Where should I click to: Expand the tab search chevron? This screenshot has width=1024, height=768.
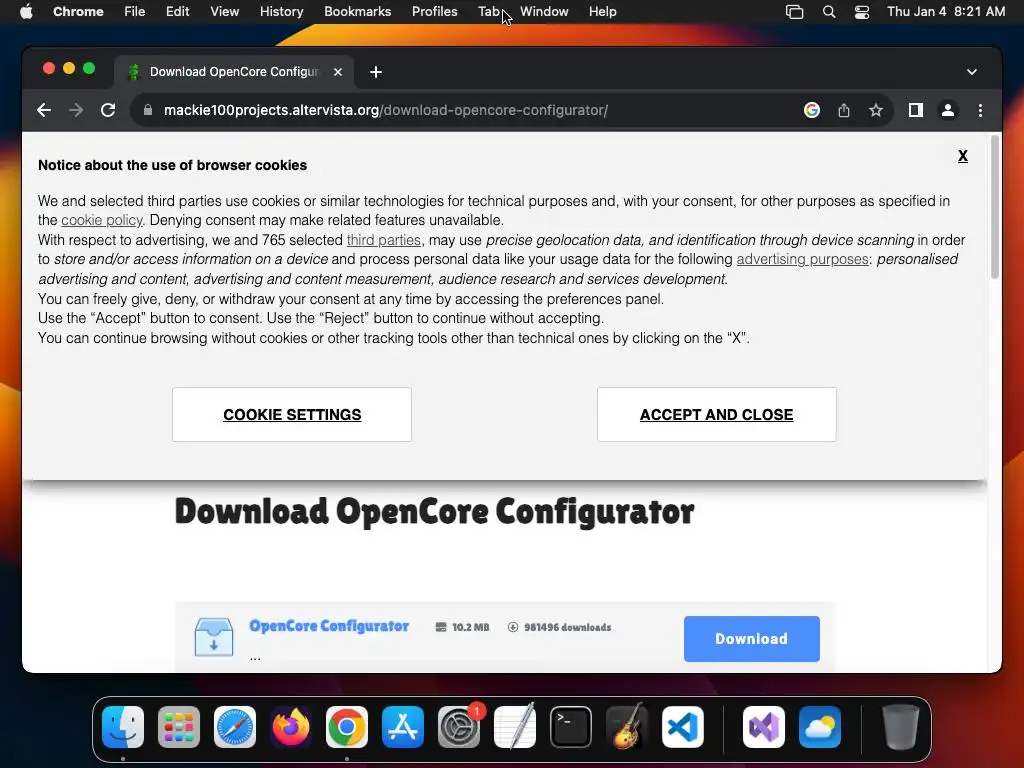point(972,72)
